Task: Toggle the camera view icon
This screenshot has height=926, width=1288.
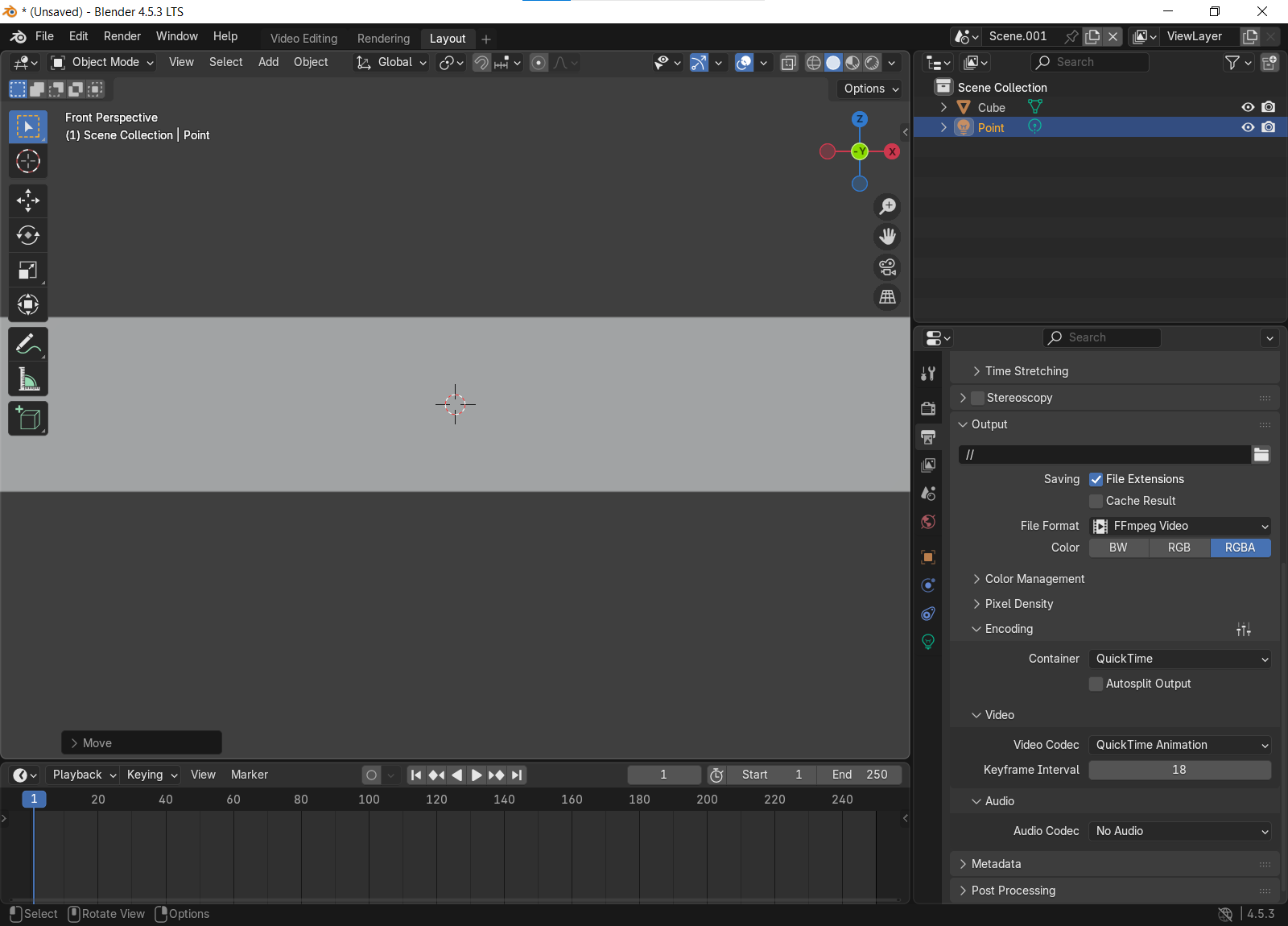Action: click(x=887, y=267)
